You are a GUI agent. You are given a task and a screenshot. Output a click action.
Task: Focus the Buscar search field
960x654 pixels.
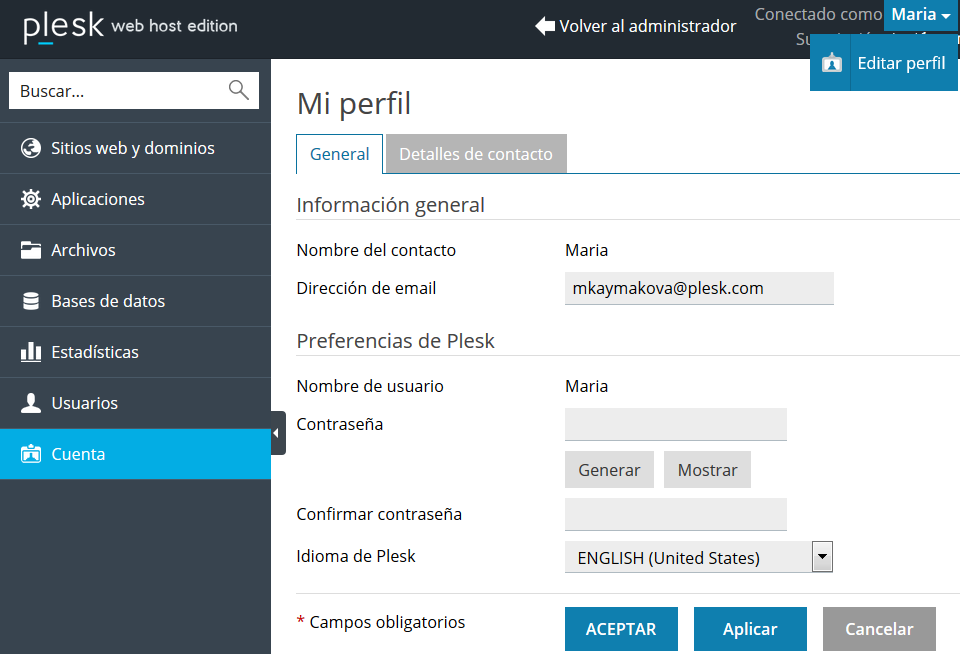pyautogui.click(x=133, y=91)
